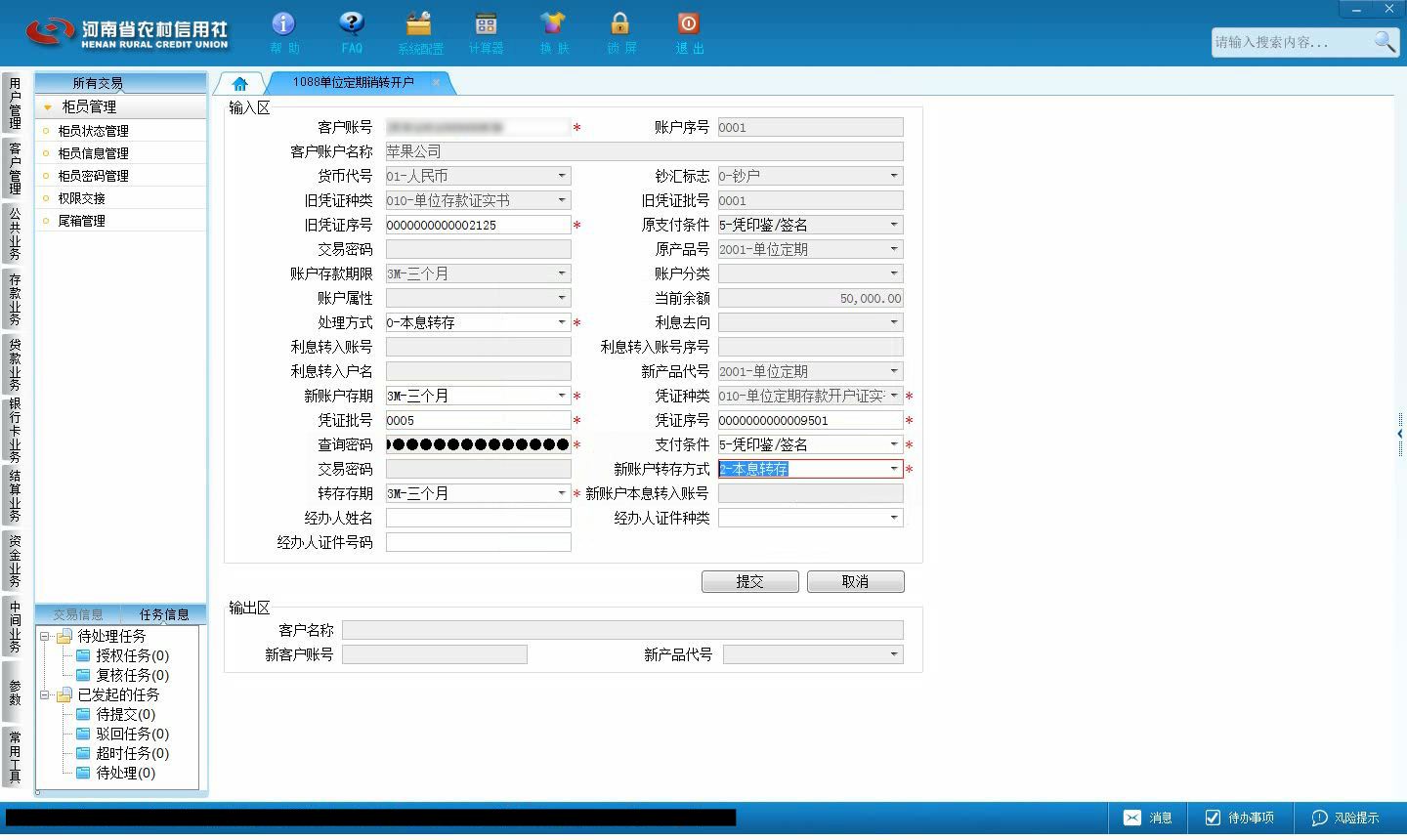Click the 取消 cancel button
Screen dimensions: 1407x840
coord(856,581)
